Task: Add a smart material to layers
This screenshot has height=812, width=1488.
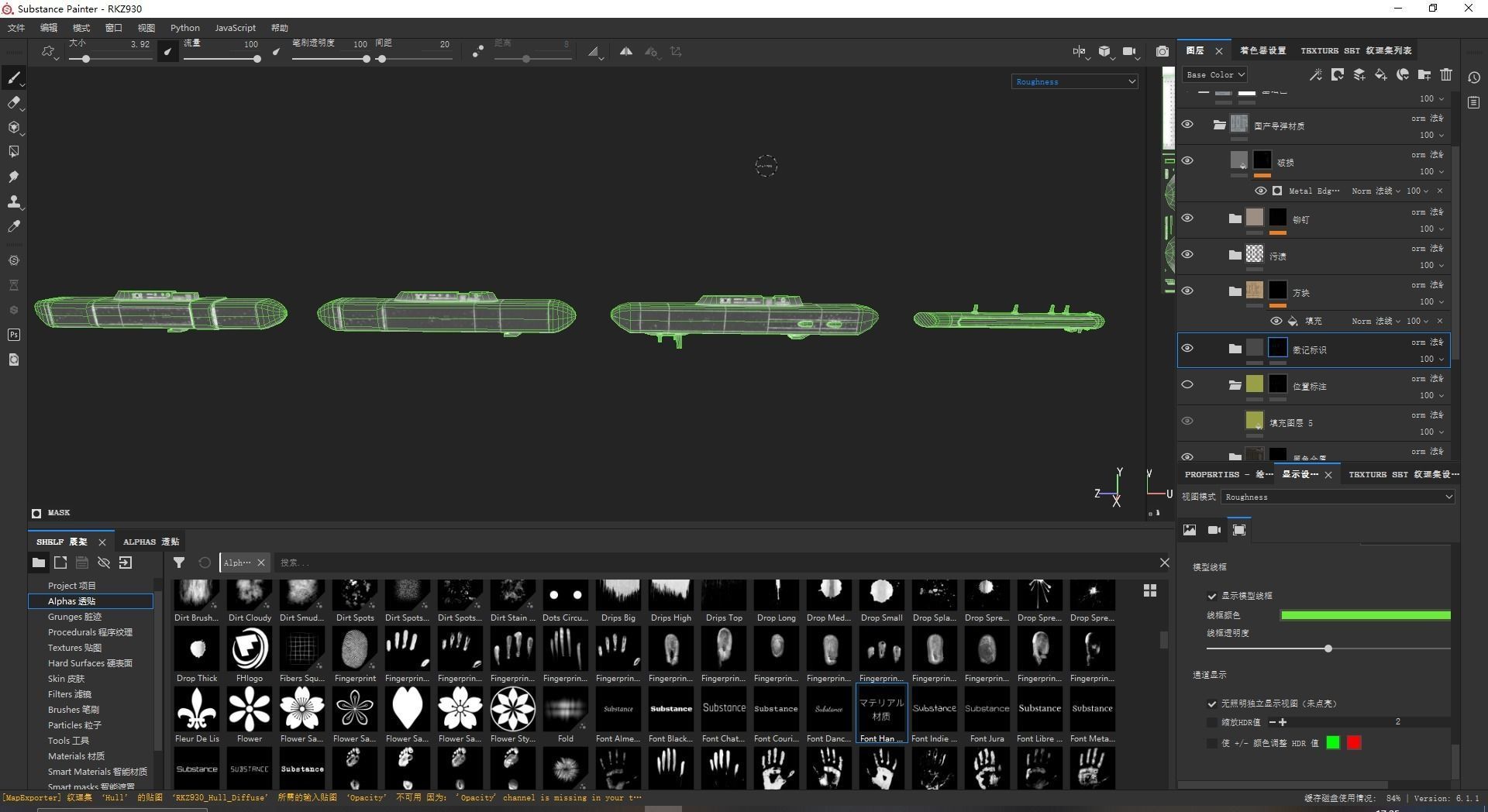Action: (x=1402, y=75)
